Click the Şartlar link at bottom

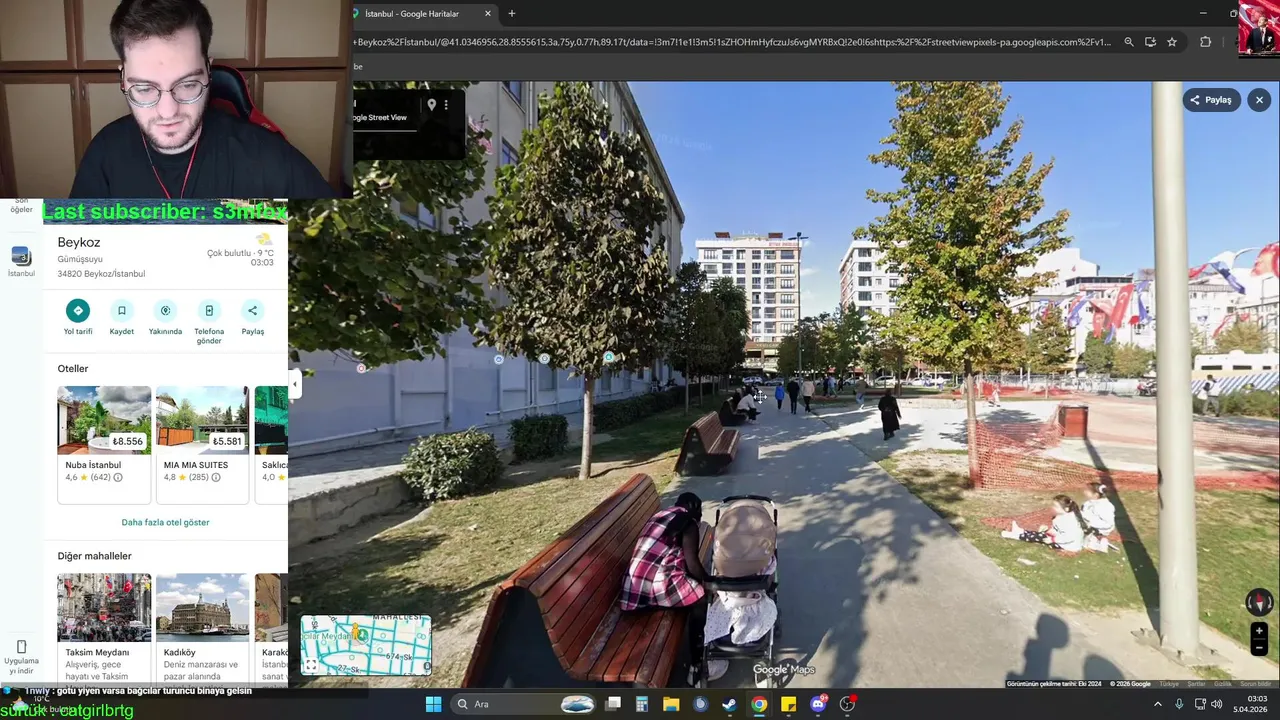[x=1196, y=684]
